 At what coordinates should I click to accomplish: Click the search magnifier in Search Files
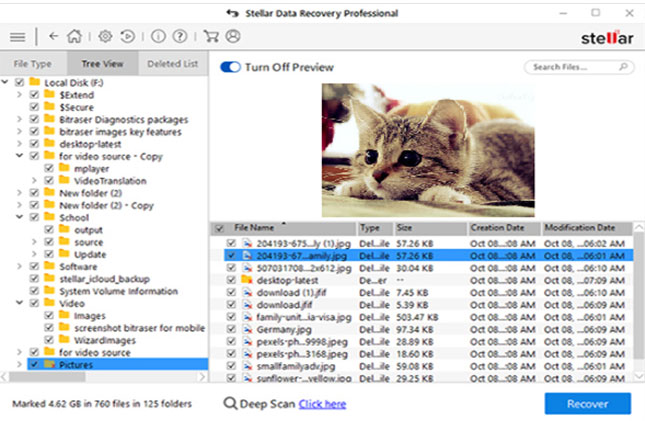tap(623, 67)
